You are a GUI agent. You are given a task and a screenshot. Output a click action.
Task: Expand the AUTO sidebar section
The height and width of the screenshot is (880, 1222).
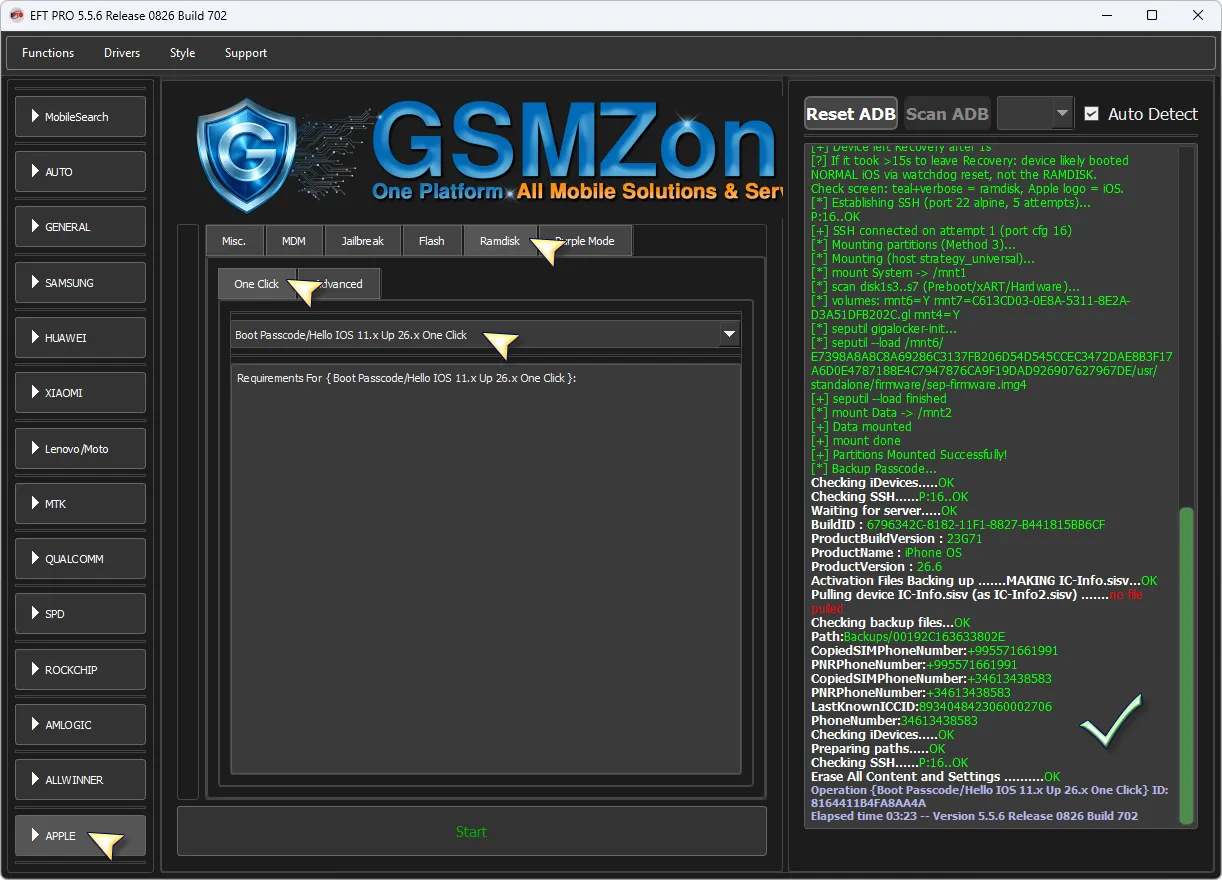[80, 172]
